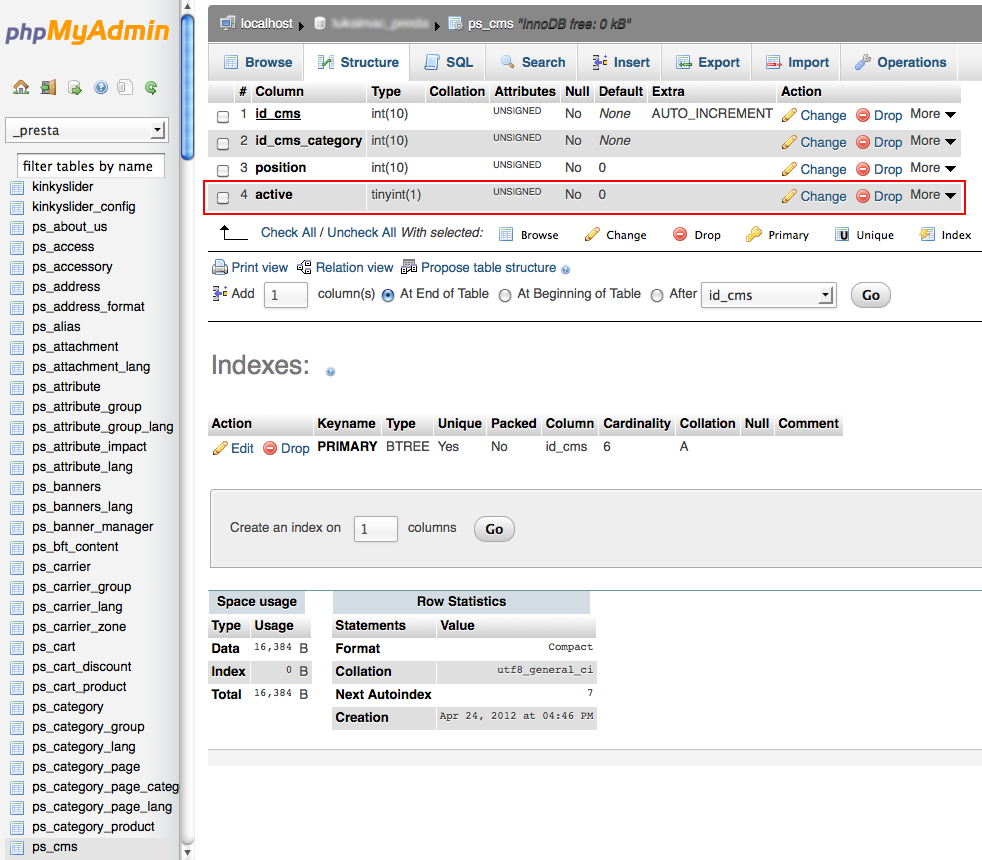Expand More options for position row
This screenshot has height=860, width=982.
(933, 168)
